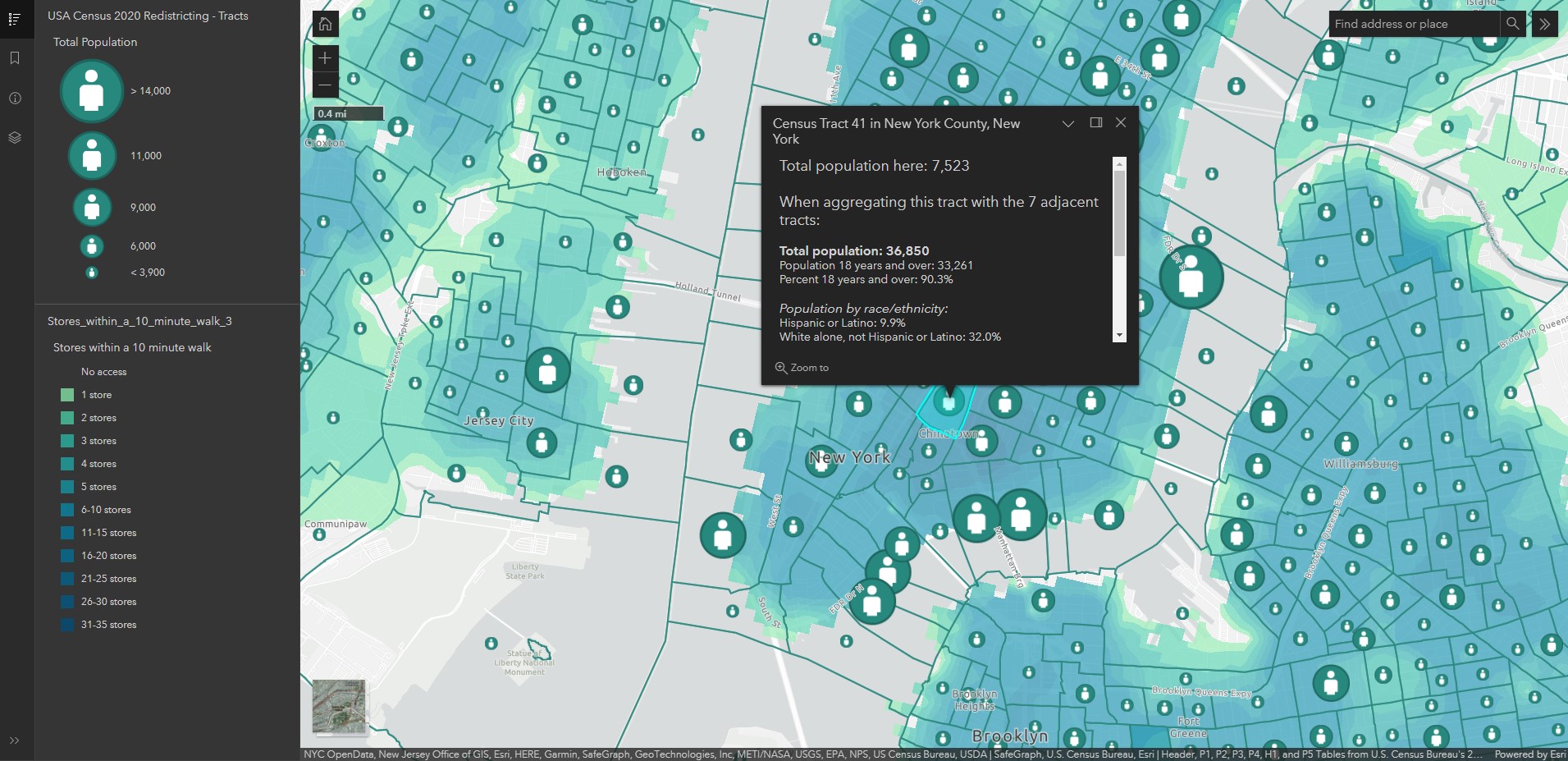1568x761 pixels.
Task: Select the 31-35 stores legend swatch
Action: point(66,625)
